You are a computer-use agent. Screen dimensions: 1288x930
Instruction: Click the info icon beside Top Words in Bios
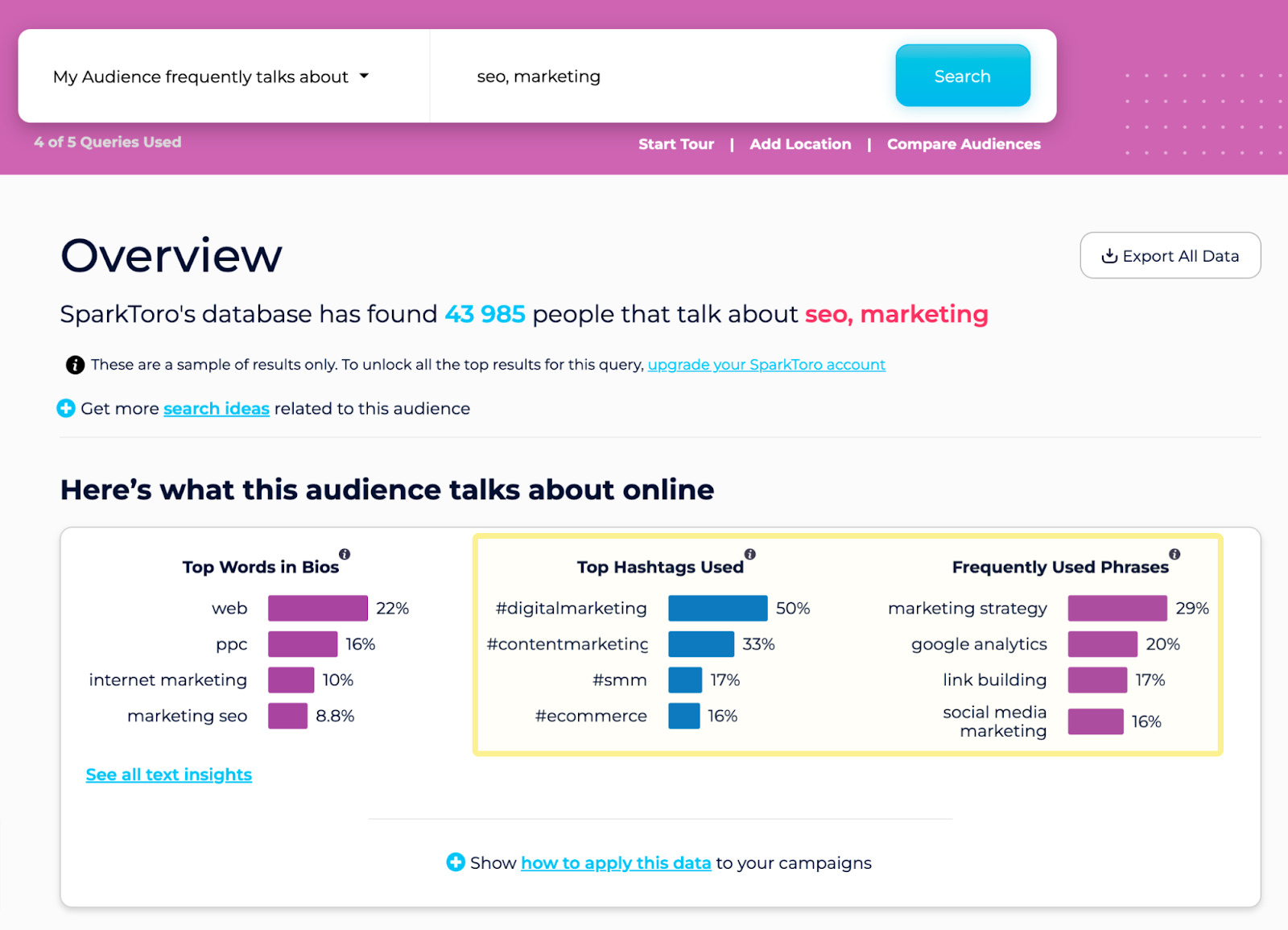(345, 554)
